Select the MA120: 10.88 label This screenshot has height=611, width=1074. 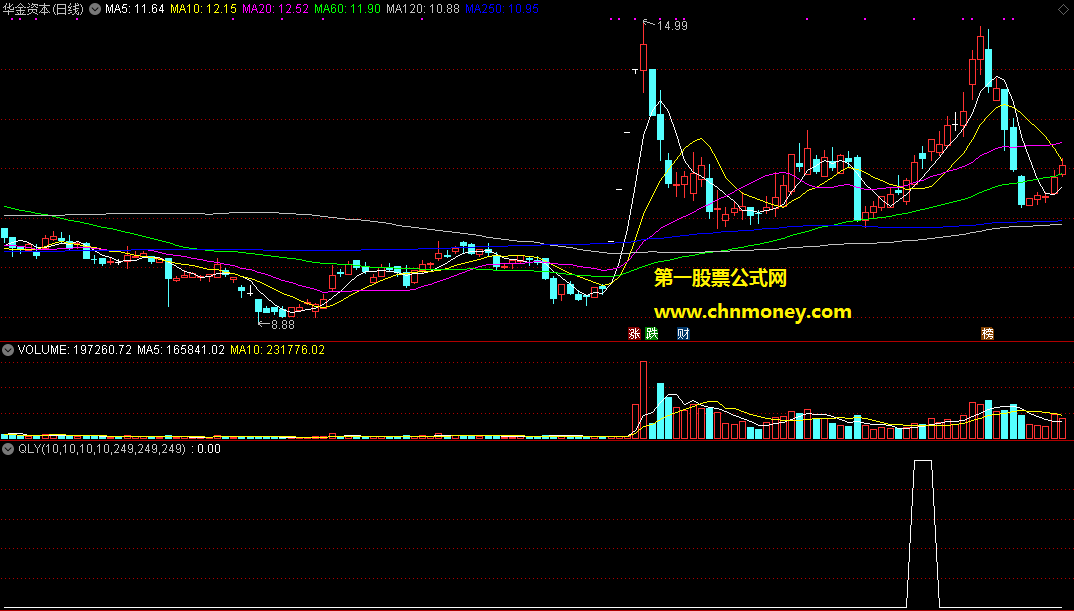(423, 9)
